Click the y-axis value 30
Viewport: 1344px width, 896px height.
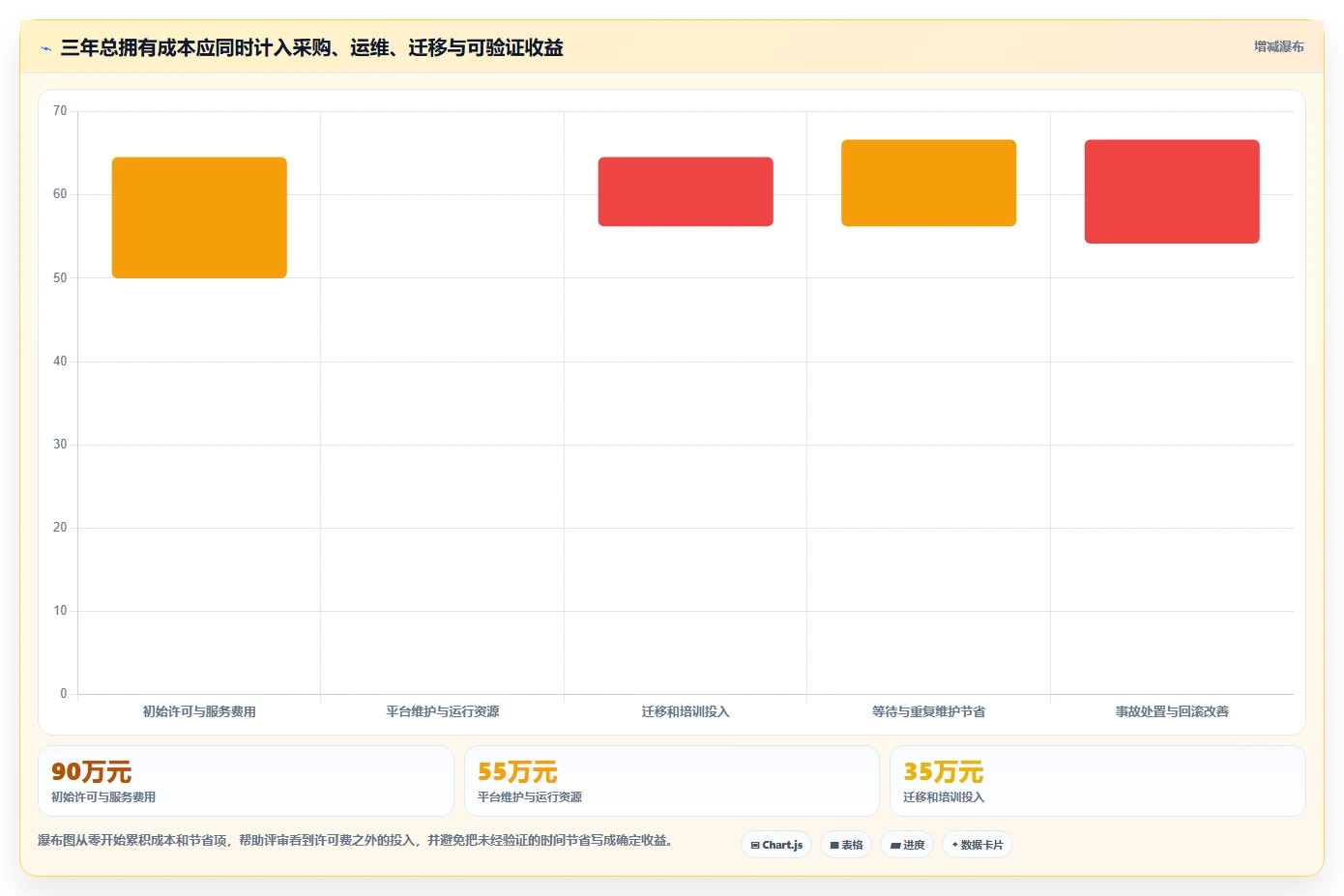click(x=60, y=445)
